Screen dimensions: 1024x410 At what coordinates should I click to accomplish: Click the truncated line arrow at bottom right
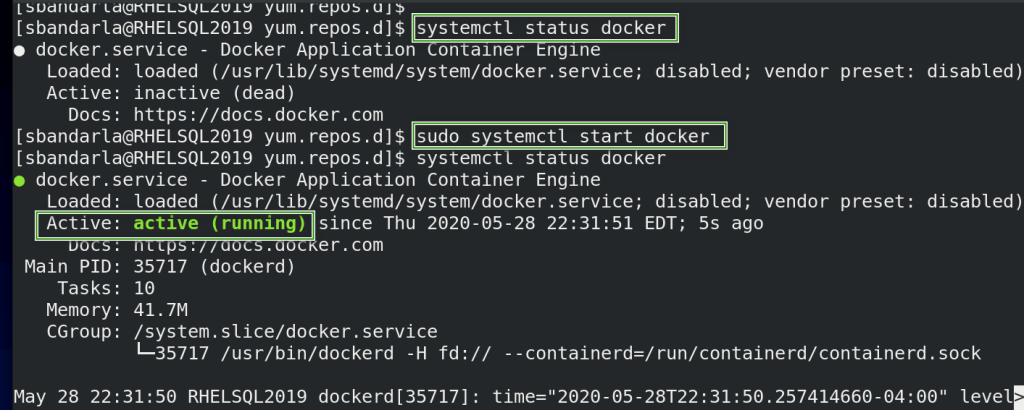pyautogui.click(x=1018, y=394)
